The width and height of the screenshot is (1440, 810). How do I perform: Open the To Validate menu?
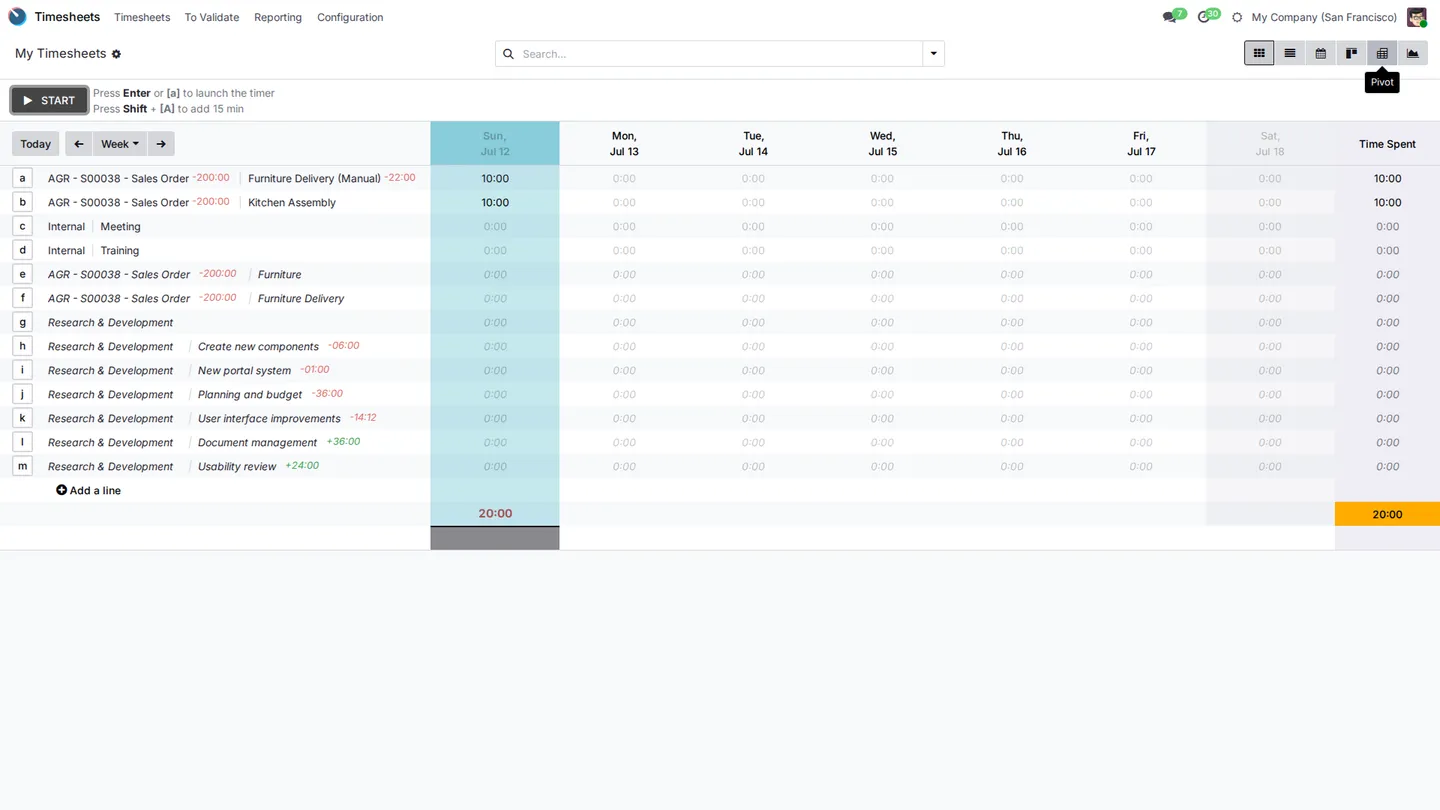tap(212, 17)
